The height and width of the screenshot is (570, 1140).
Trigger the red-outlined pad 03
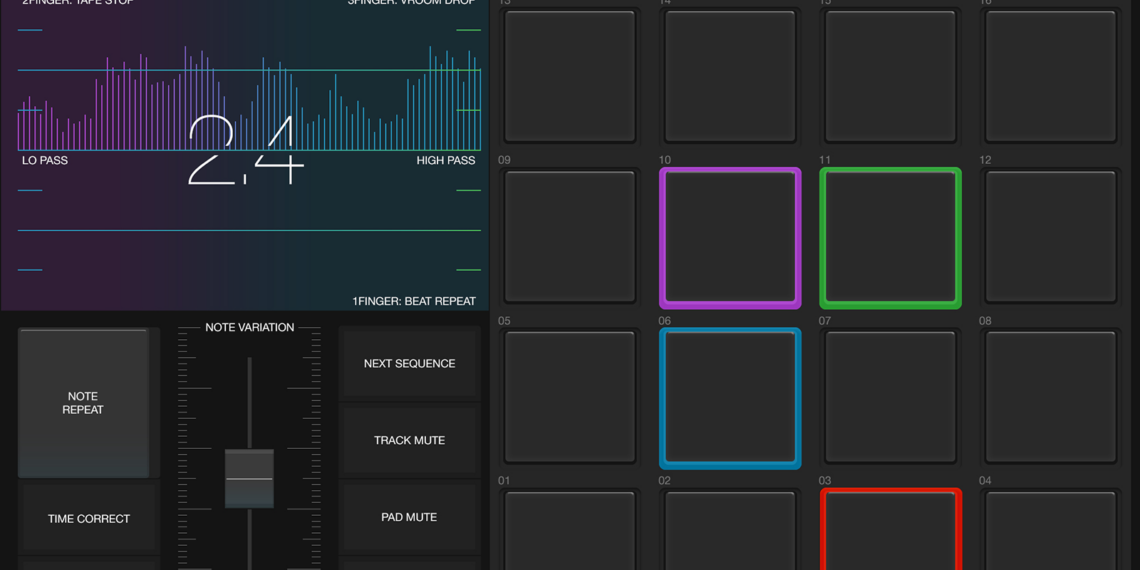(890, 532)
